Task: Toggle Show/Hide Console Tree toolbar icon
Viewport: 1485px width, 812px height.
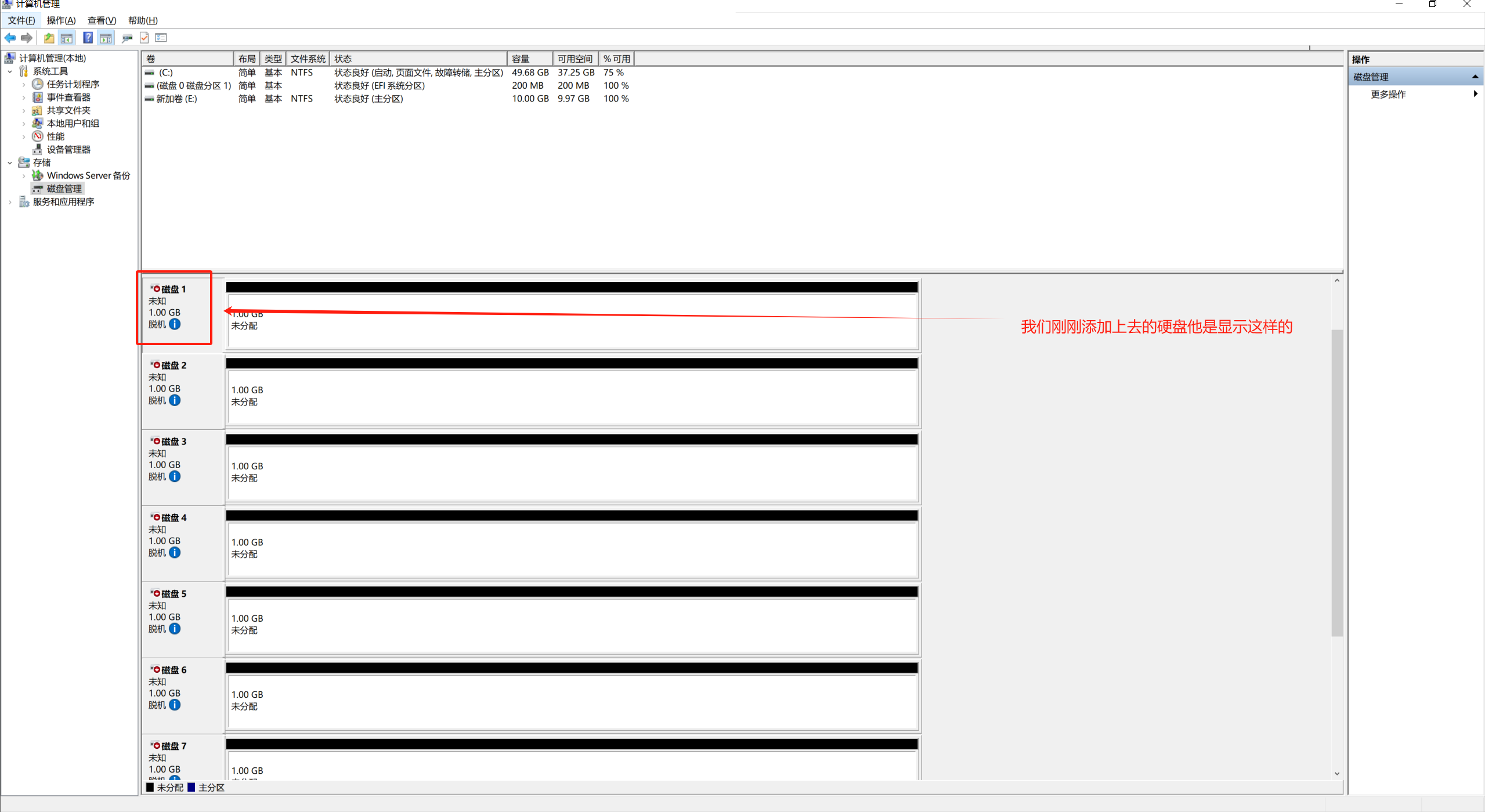Action: [67, 38]
